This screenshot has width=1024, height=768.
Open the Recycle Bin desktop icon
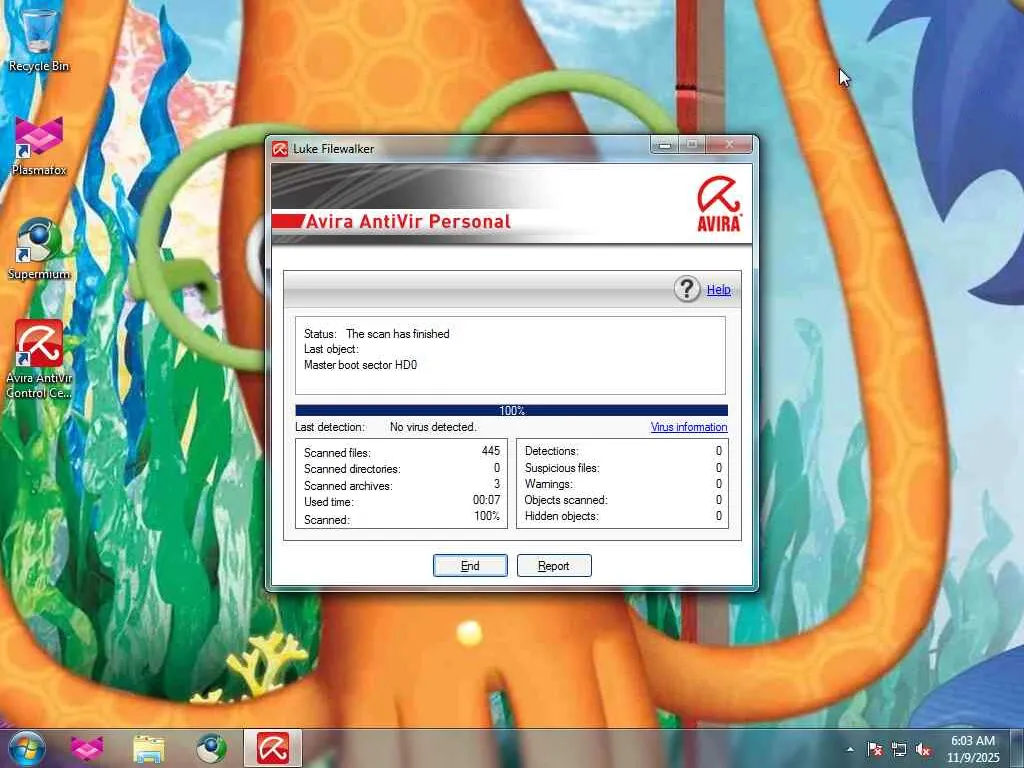point(39,38)
